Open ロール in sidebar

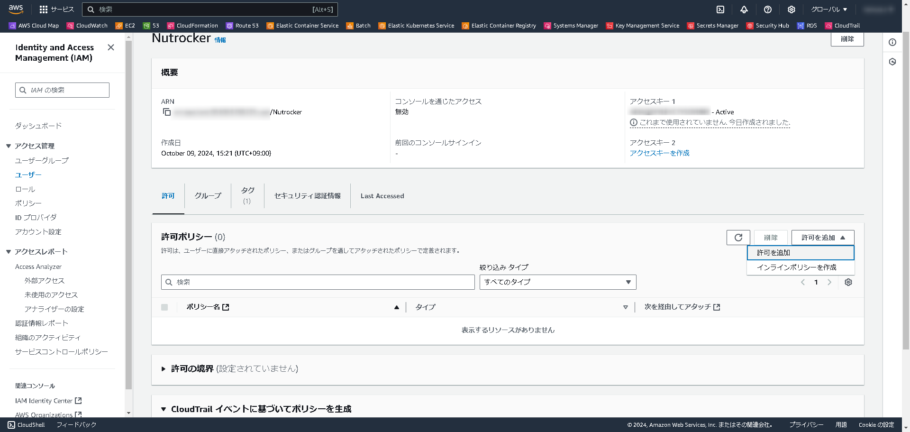pyautogui.click(x=25, y=189)
